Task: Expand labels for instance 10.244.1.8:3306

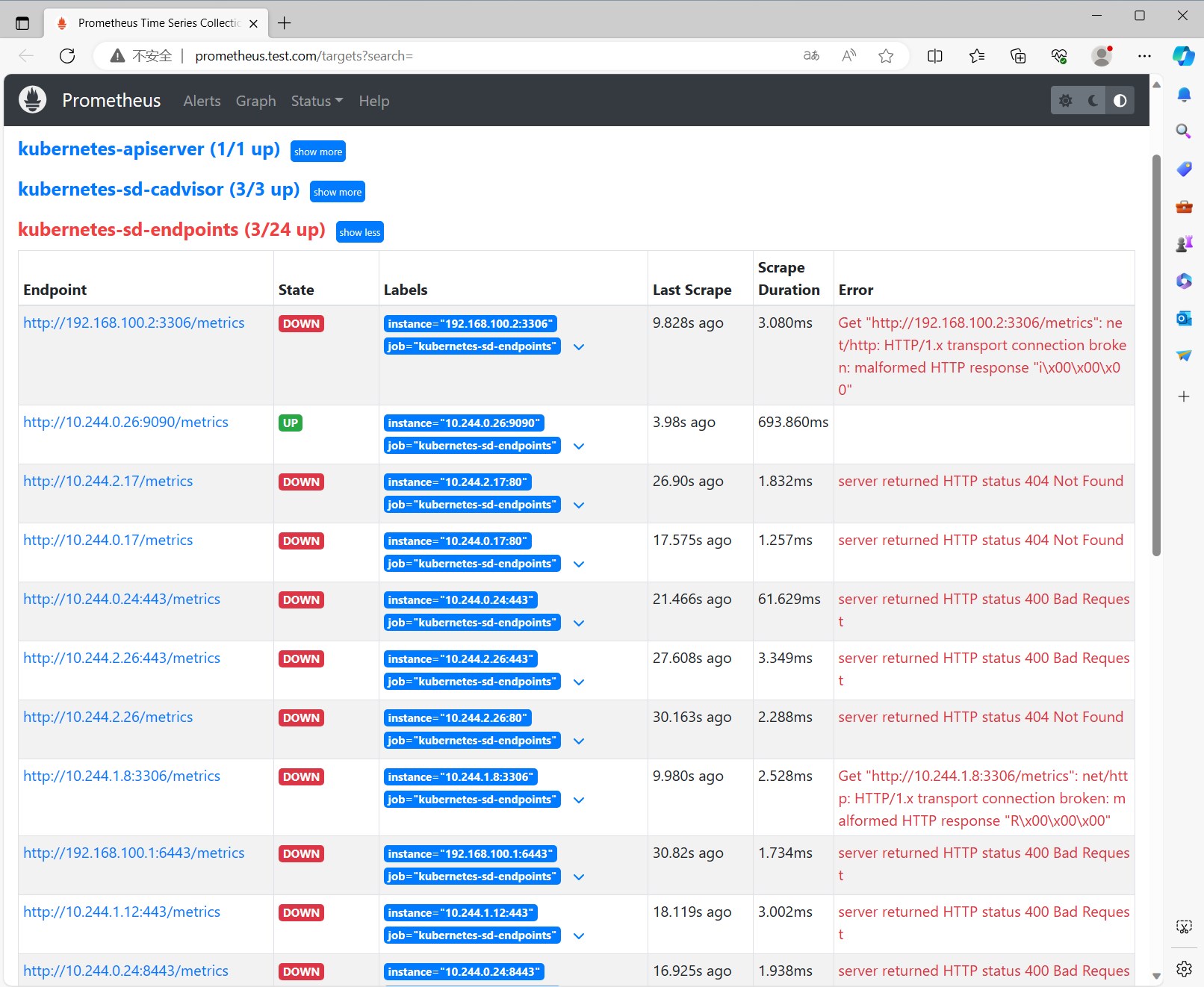Action: point(579,800)
